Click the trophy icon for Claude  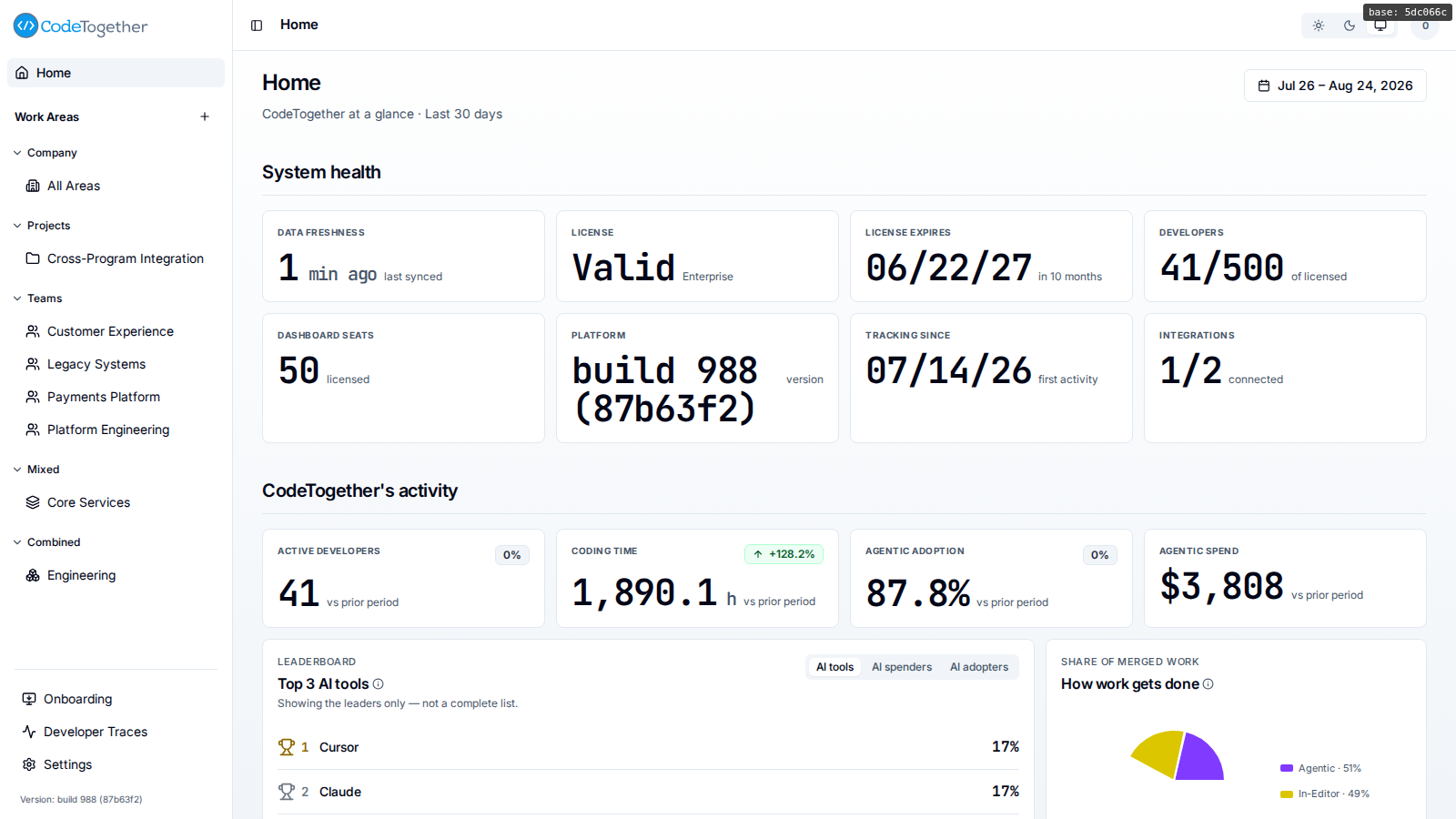[x=287, y=792]
